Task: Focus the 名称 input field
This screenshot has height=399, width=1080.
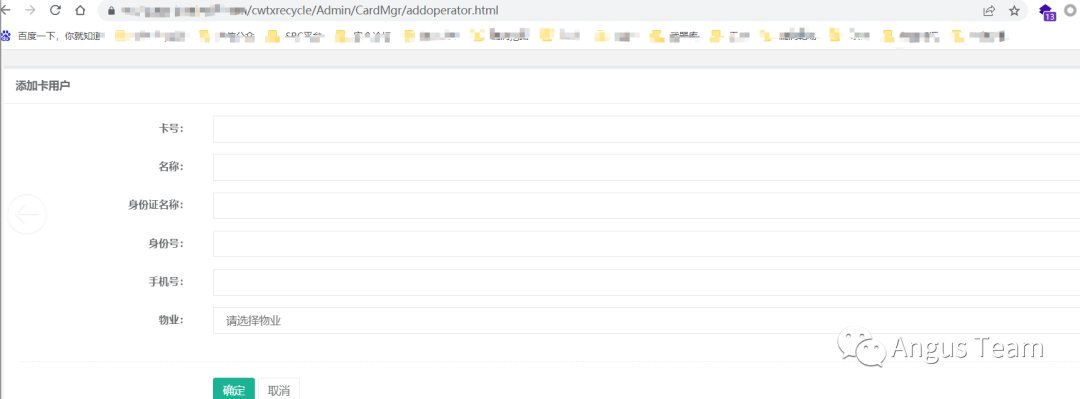Action: click(x=646, y=167)
